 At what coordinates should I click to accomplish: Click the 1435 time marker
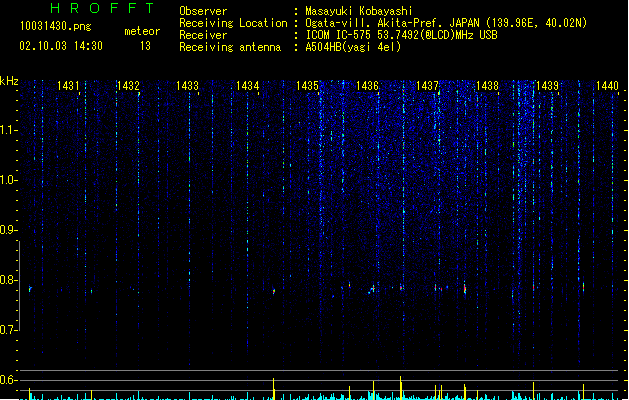tap(307, 86)
